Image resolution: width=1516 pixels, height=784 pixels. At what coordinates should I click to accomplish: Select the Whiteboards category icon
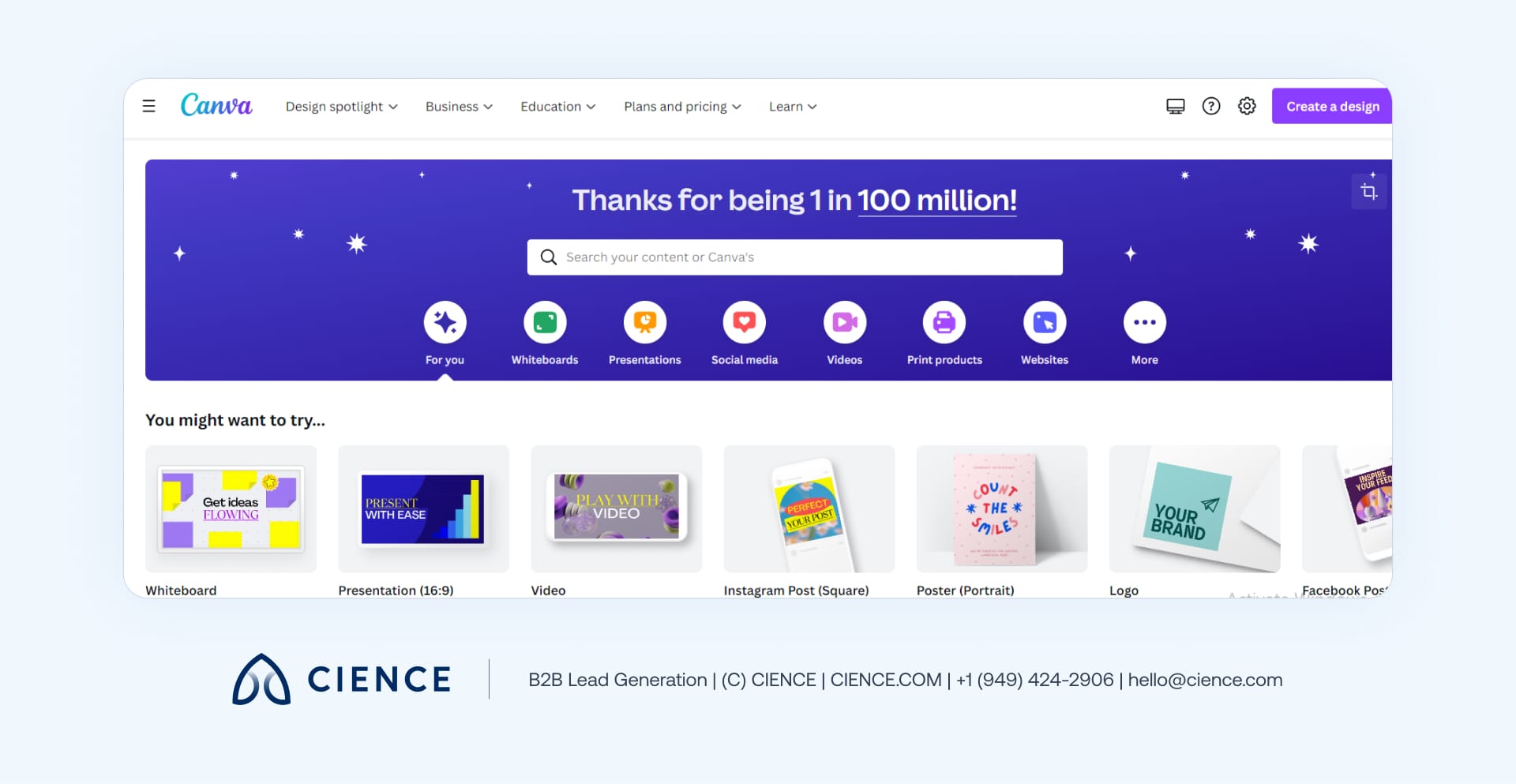coord(545,322)
